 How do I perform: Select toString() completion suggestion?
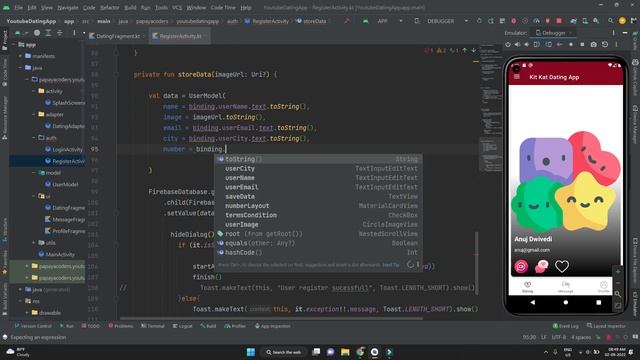[318, 159]
